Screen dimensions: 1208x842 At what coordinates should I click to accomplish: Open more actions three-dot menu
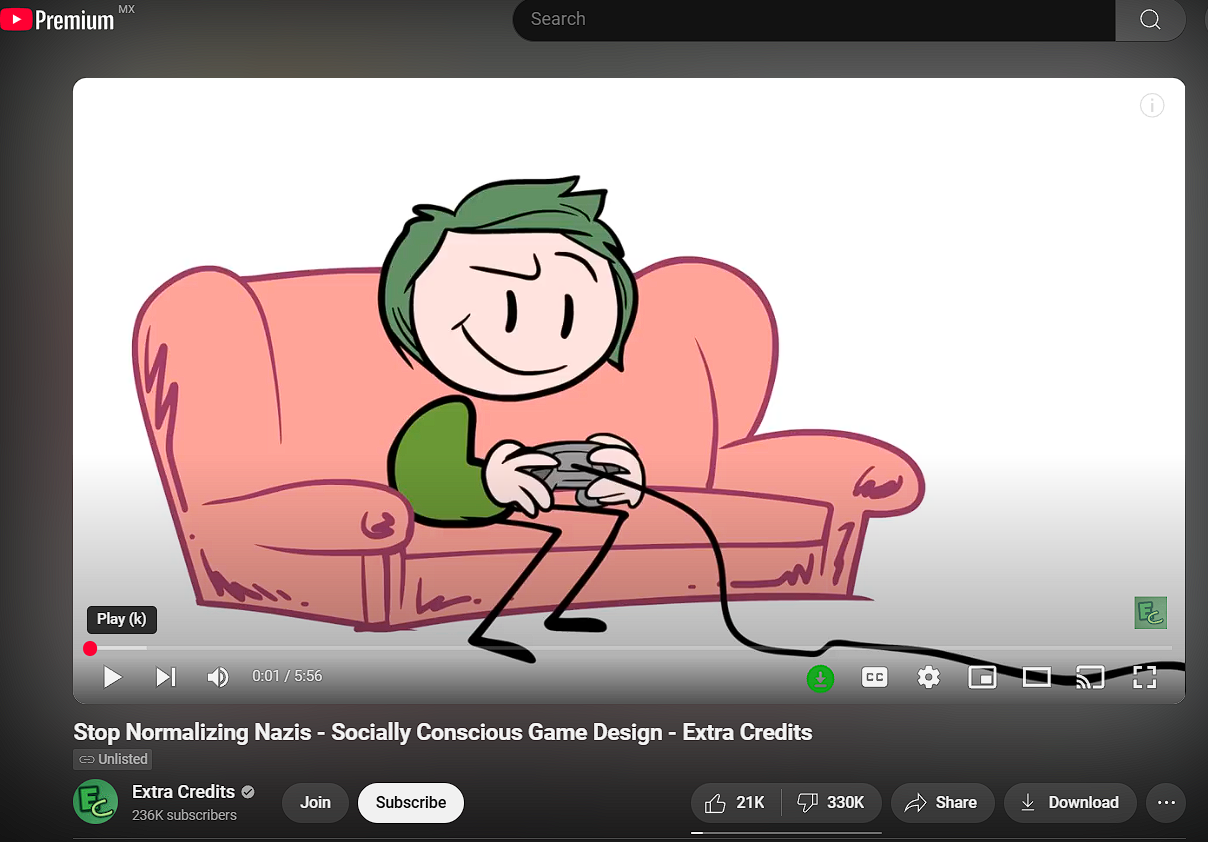coord(1166,802)
